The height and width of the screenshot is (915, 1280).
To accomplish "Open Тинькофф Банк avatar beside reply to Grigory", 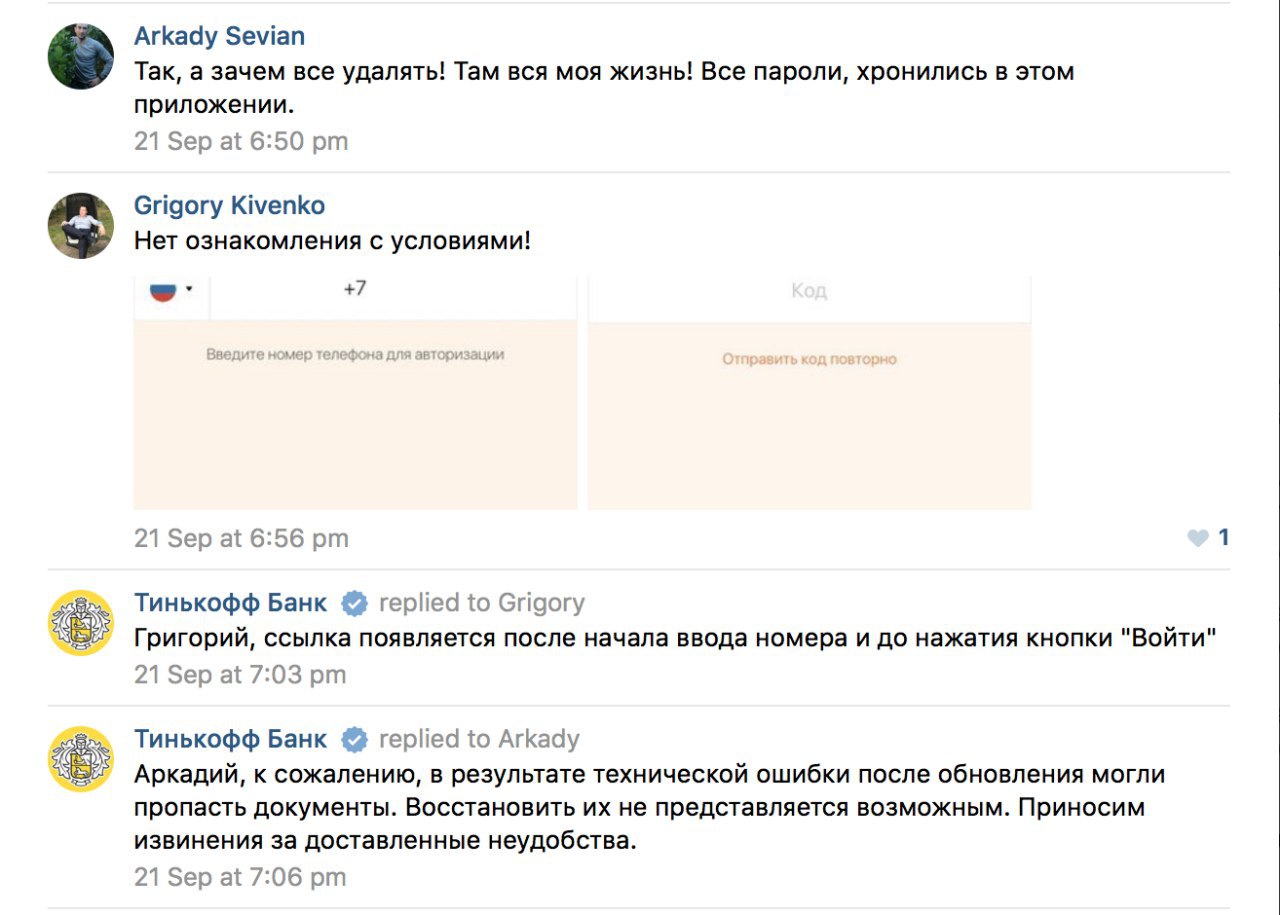I will click(81, 623).
